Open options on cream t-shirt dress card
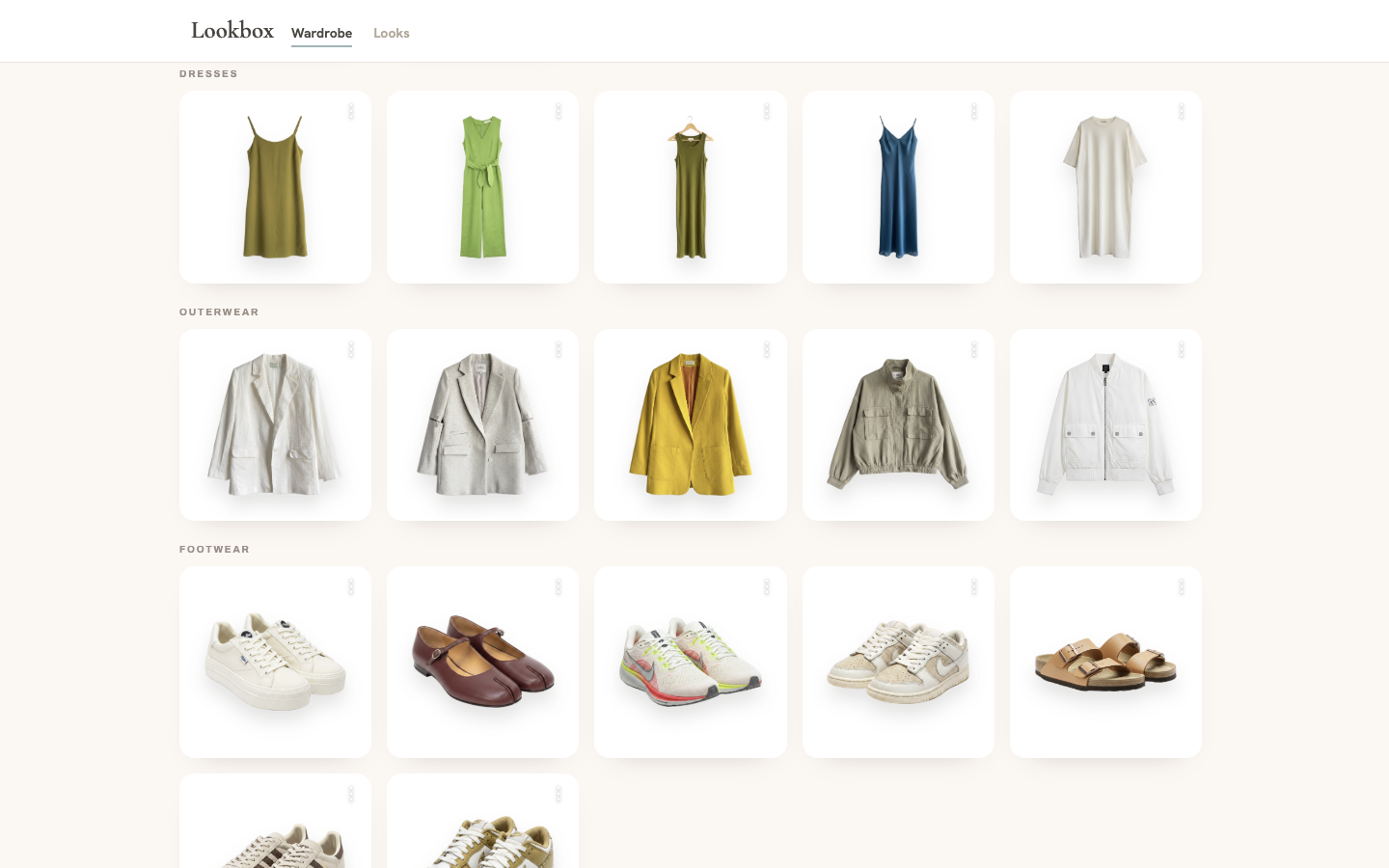The height and width of the screenshot is (868, 1389). point(1182,112)
